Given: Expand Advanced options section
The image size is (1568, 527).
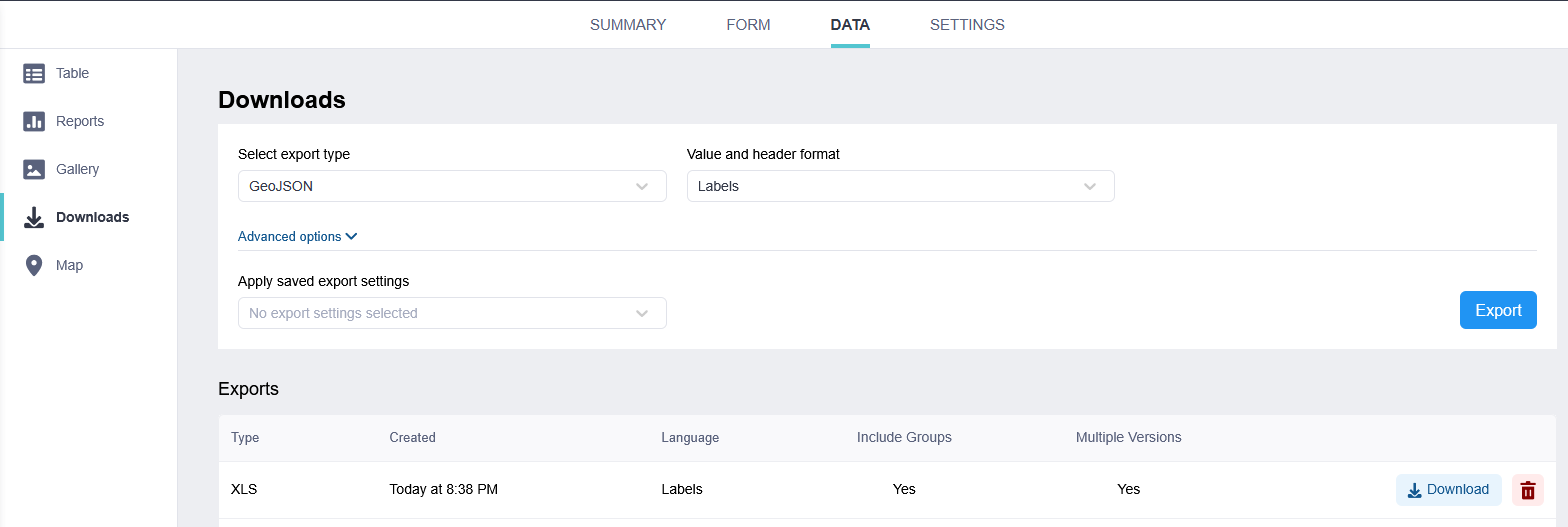Looking at the screenshot, I should coord(297,237).
